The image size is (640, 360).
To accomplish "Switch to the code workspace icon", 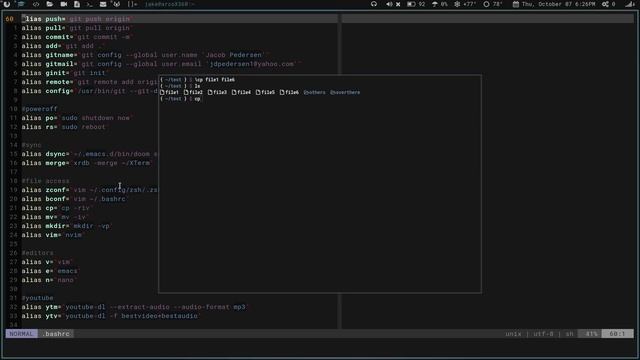I will [36, 4].
